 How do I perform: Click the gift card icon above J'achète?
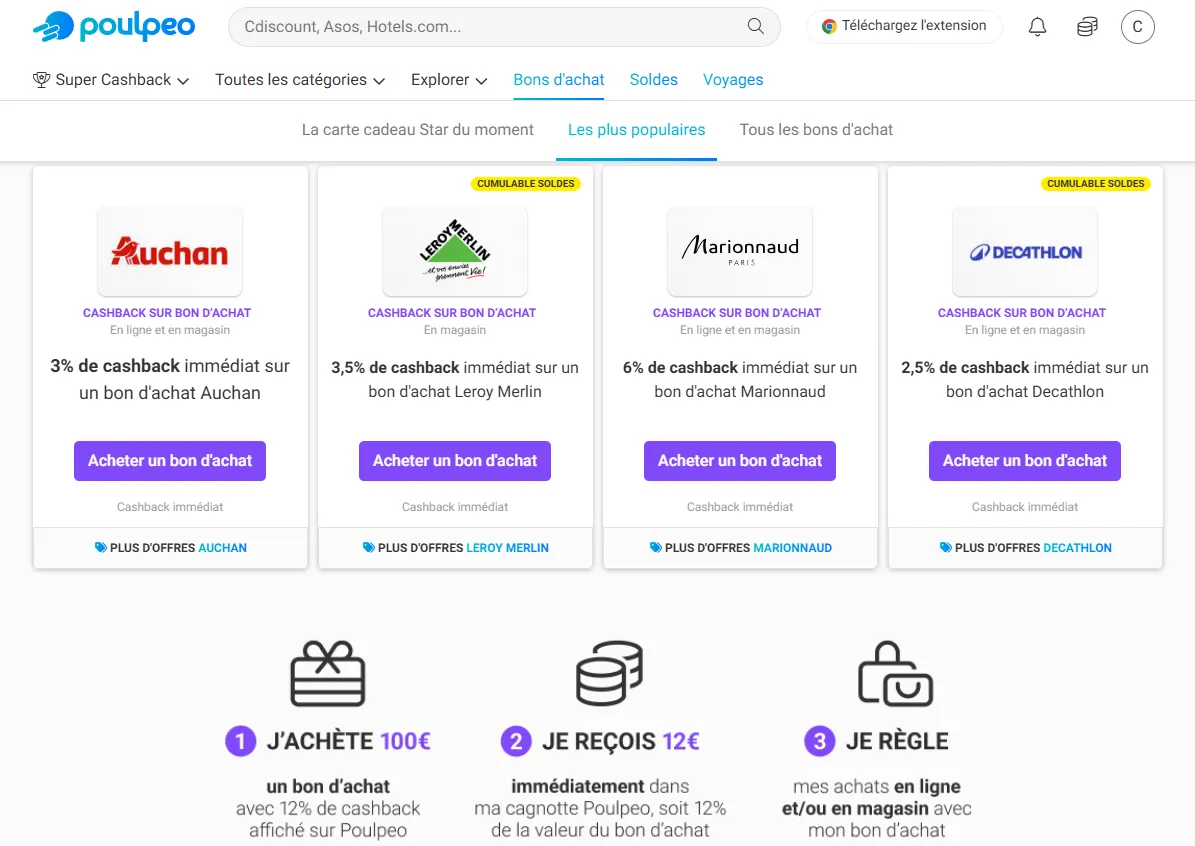328,674
